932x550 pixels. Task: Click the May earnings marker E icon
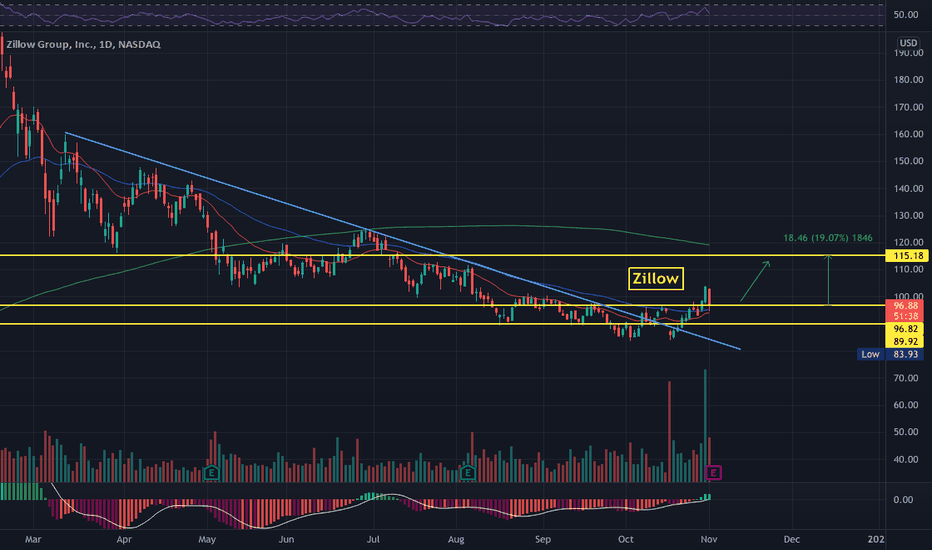click(x=212, y=473)
